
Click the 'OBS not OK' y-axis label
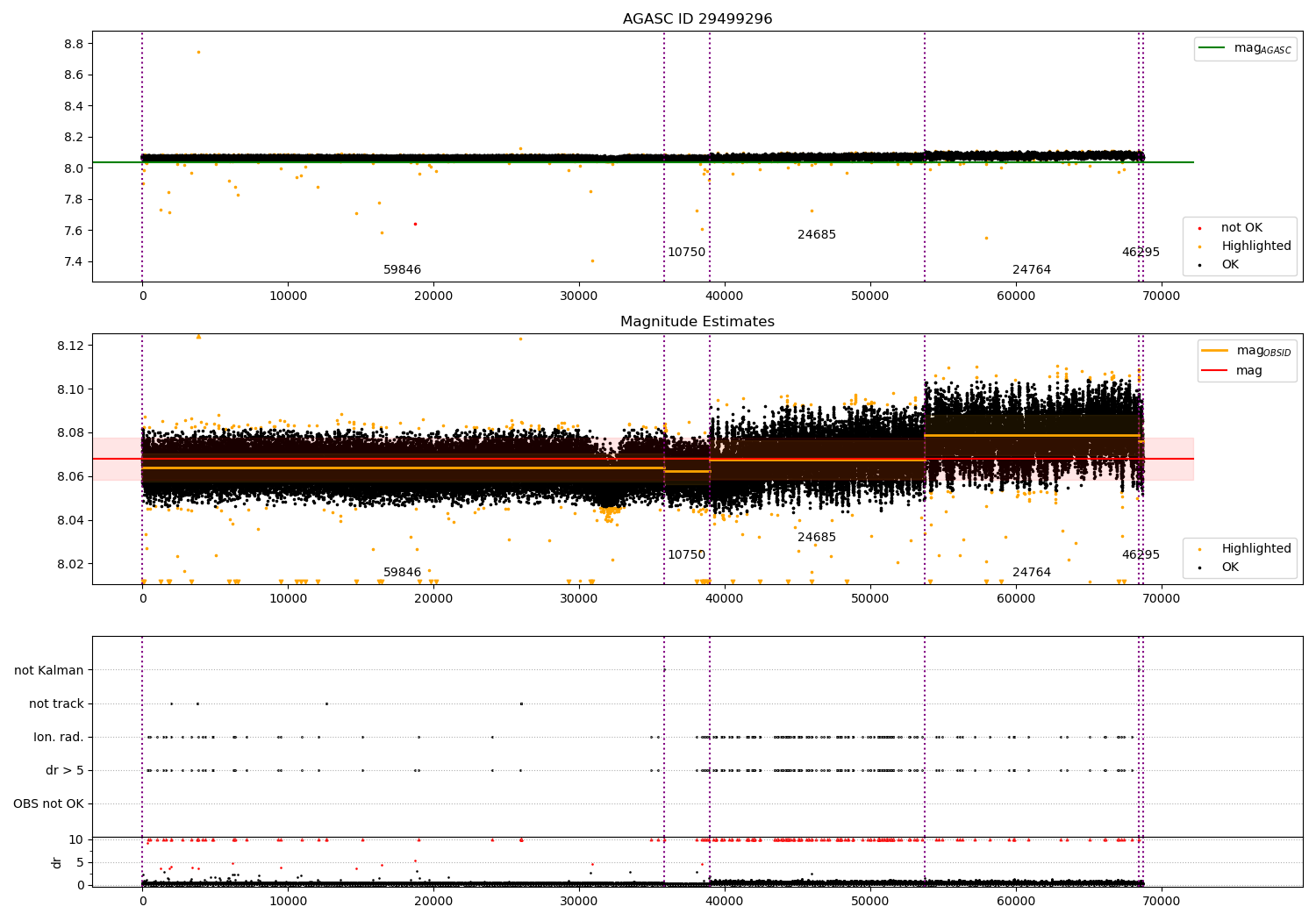coord(48,803)
